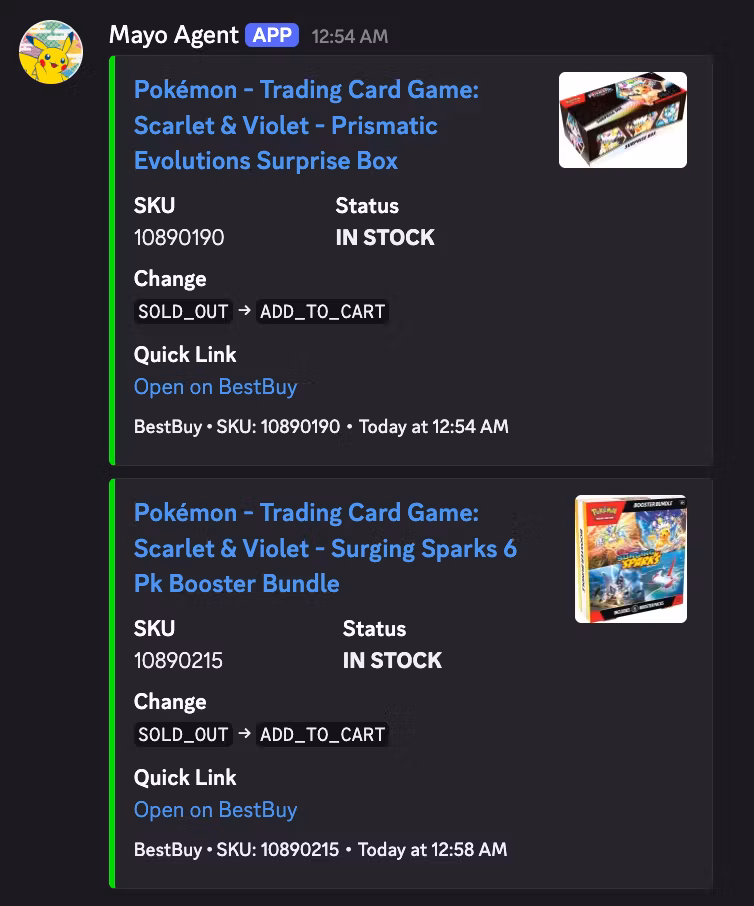Enlarge the Surging Sparks Booster Bundle thumbnail
This screenshot has height=906, width=754.
pos(631,559)
